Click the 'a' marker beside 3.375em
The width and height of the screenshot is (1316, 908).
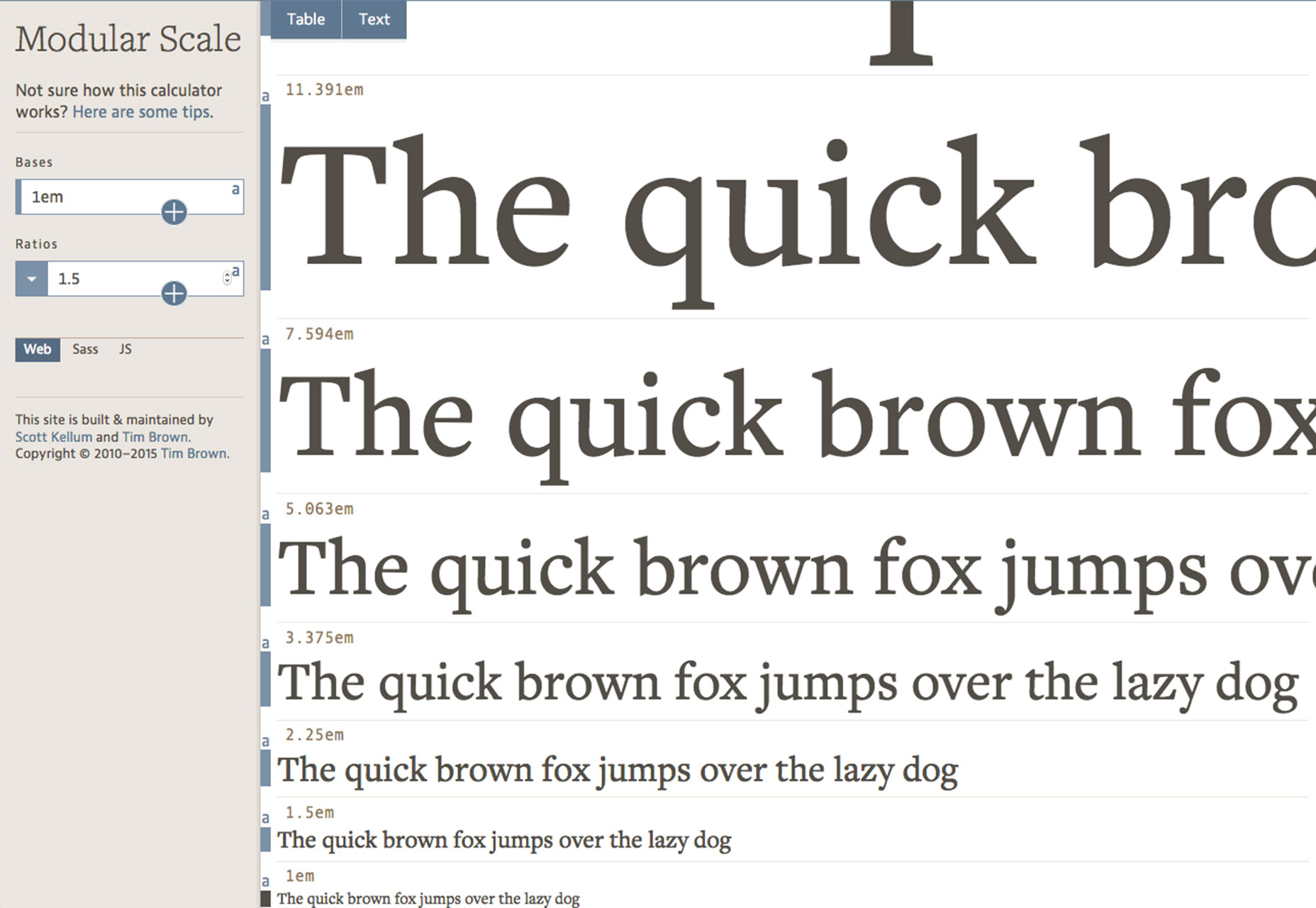(x=265, y=643)
